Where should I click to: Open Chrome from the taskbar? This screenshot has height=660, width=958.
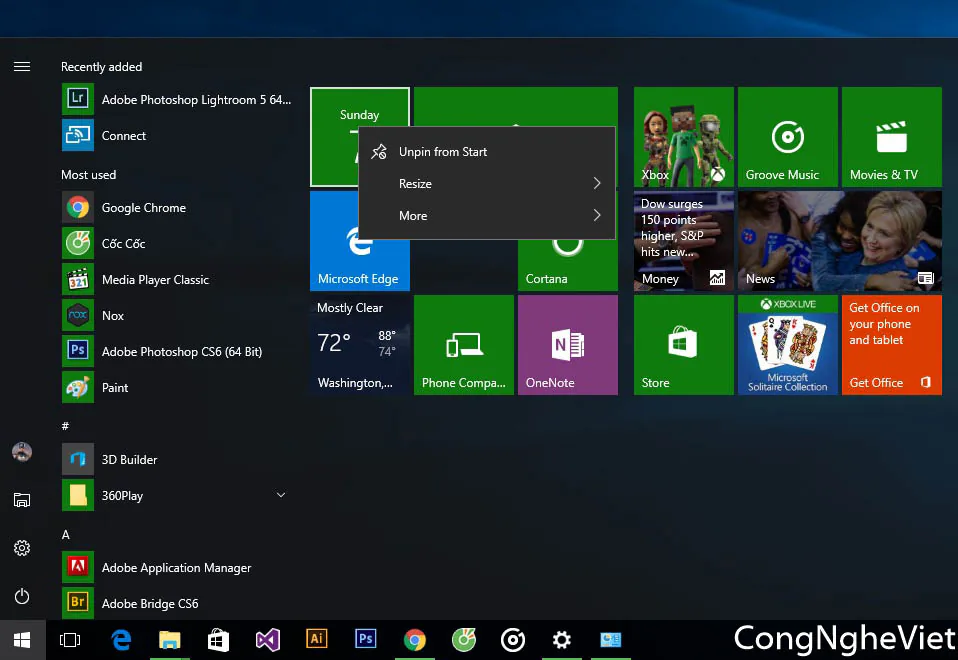[x=415, y=640]
